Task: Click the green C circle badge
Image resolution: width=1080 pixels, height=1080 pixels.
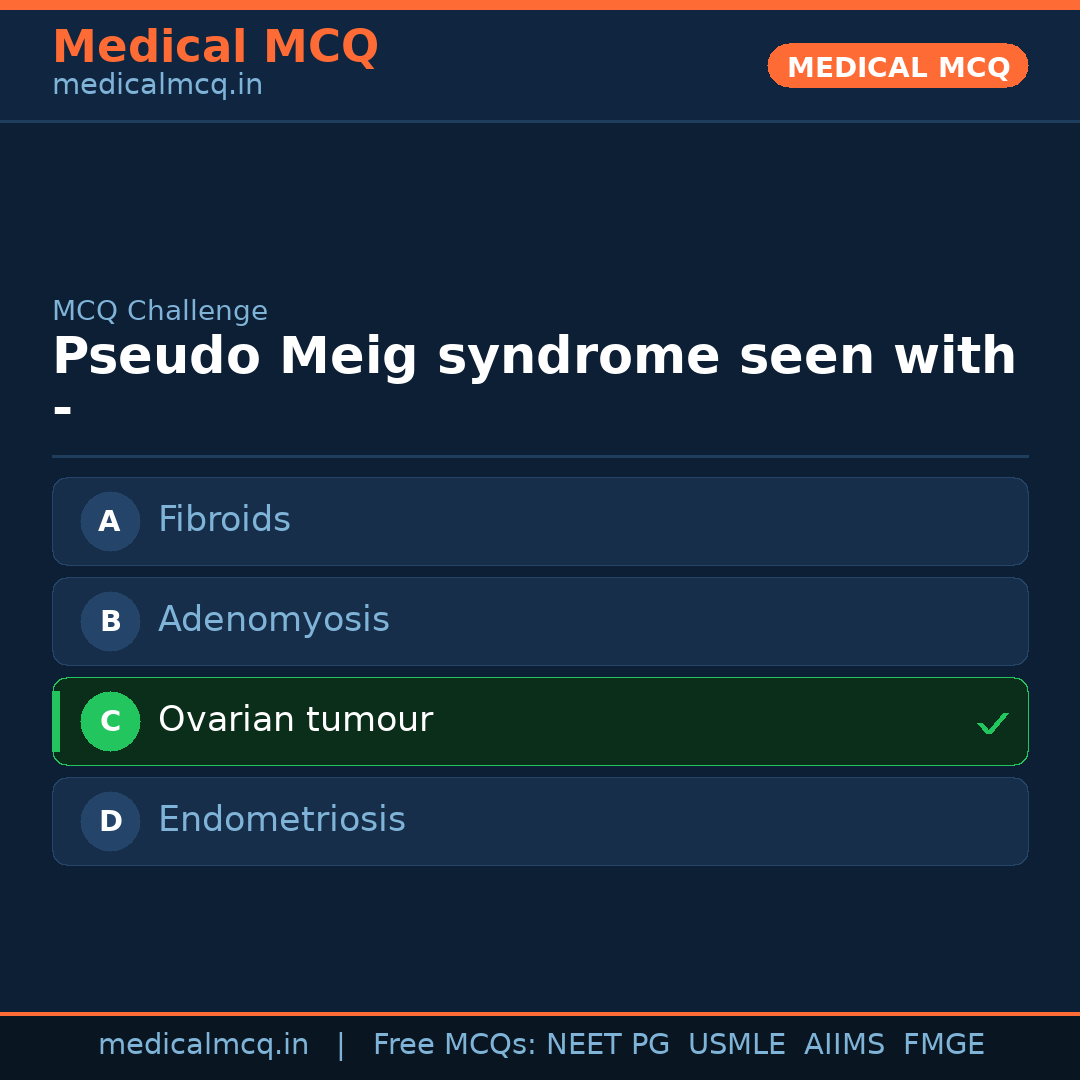Action: tap(110, 721)
